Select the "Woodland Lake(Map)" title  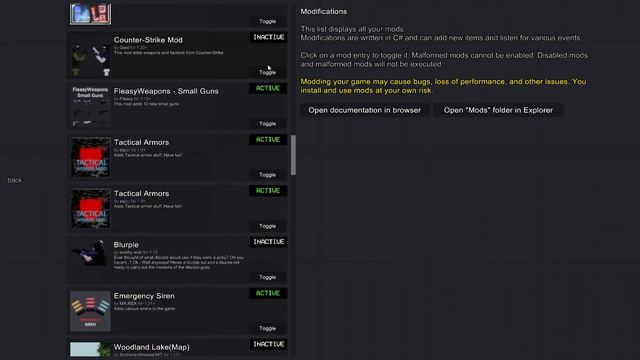[151, 347]
